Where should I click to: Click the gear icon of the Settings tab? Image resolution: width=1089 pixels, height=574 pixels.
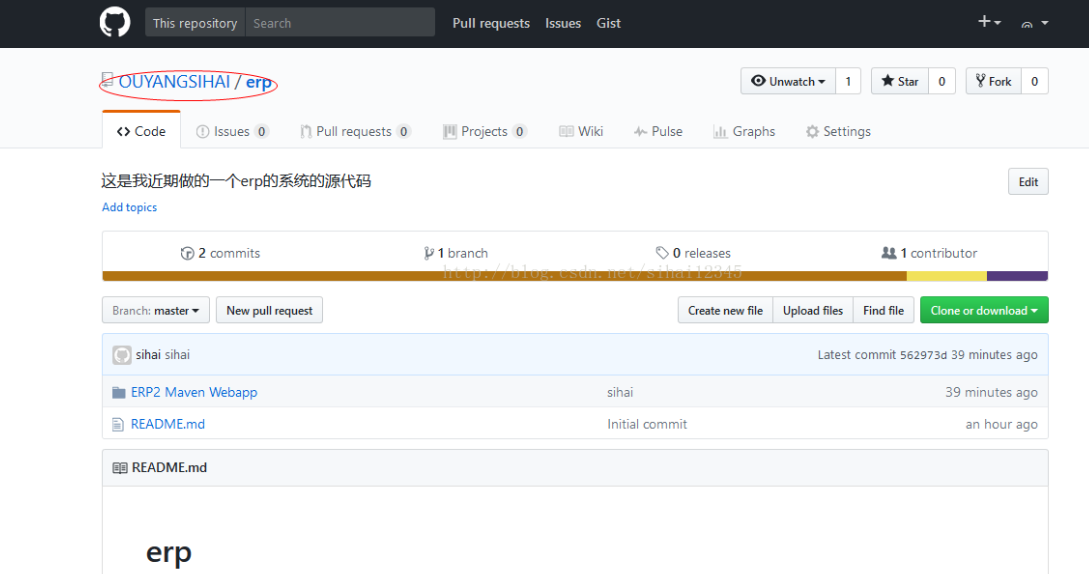(812, 131)
